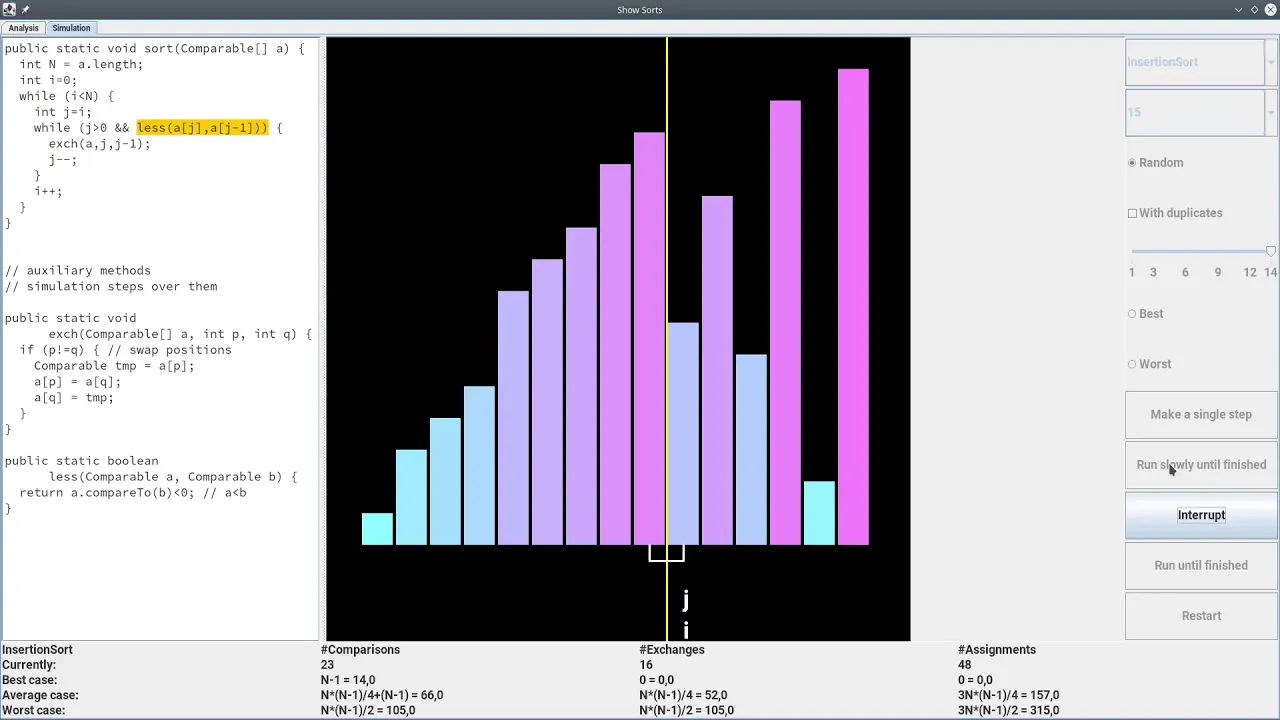Image resolution: width=1280 pixels, height=720 pixels.
Task: Click the white bracket marker under the bars
Action: [x=666, y=553]
